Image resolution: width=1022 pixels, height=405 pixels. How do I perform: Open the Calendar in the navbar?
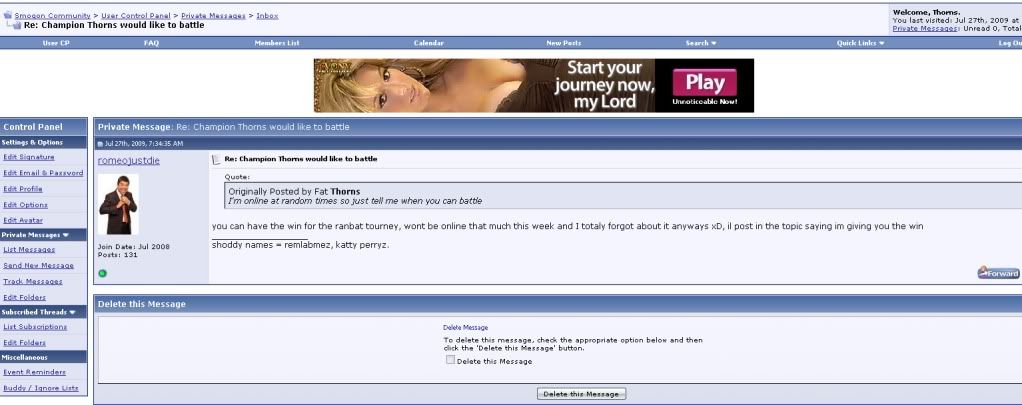[x=429, y=43]
